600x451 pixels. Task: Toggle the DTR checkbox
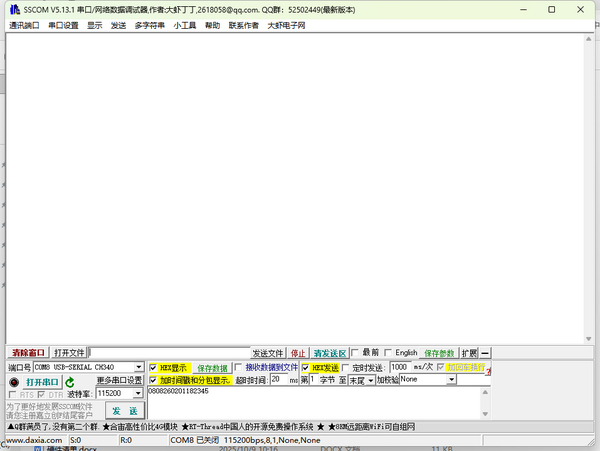pos(41,394)
